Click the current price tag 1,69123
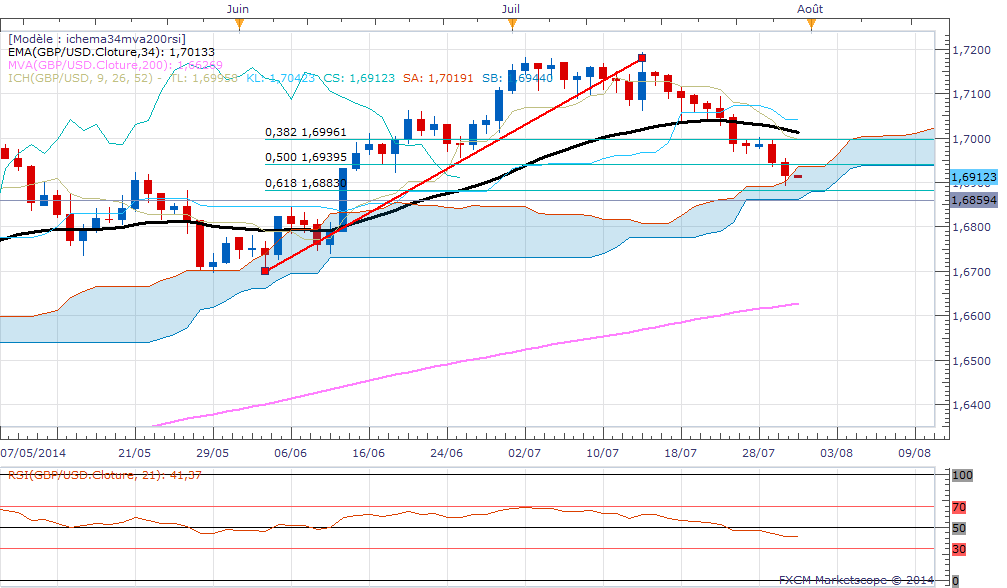Image resolution: width=1007 pixels, height=588 pixels. (971, 178)
